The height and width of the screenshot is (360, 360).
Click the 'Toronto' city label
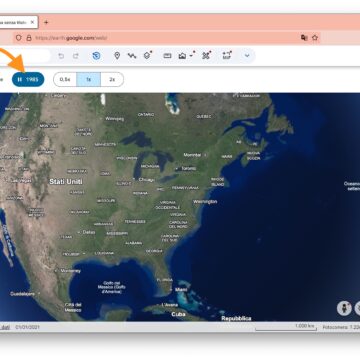pyautogui.click(x=188, y=169)
